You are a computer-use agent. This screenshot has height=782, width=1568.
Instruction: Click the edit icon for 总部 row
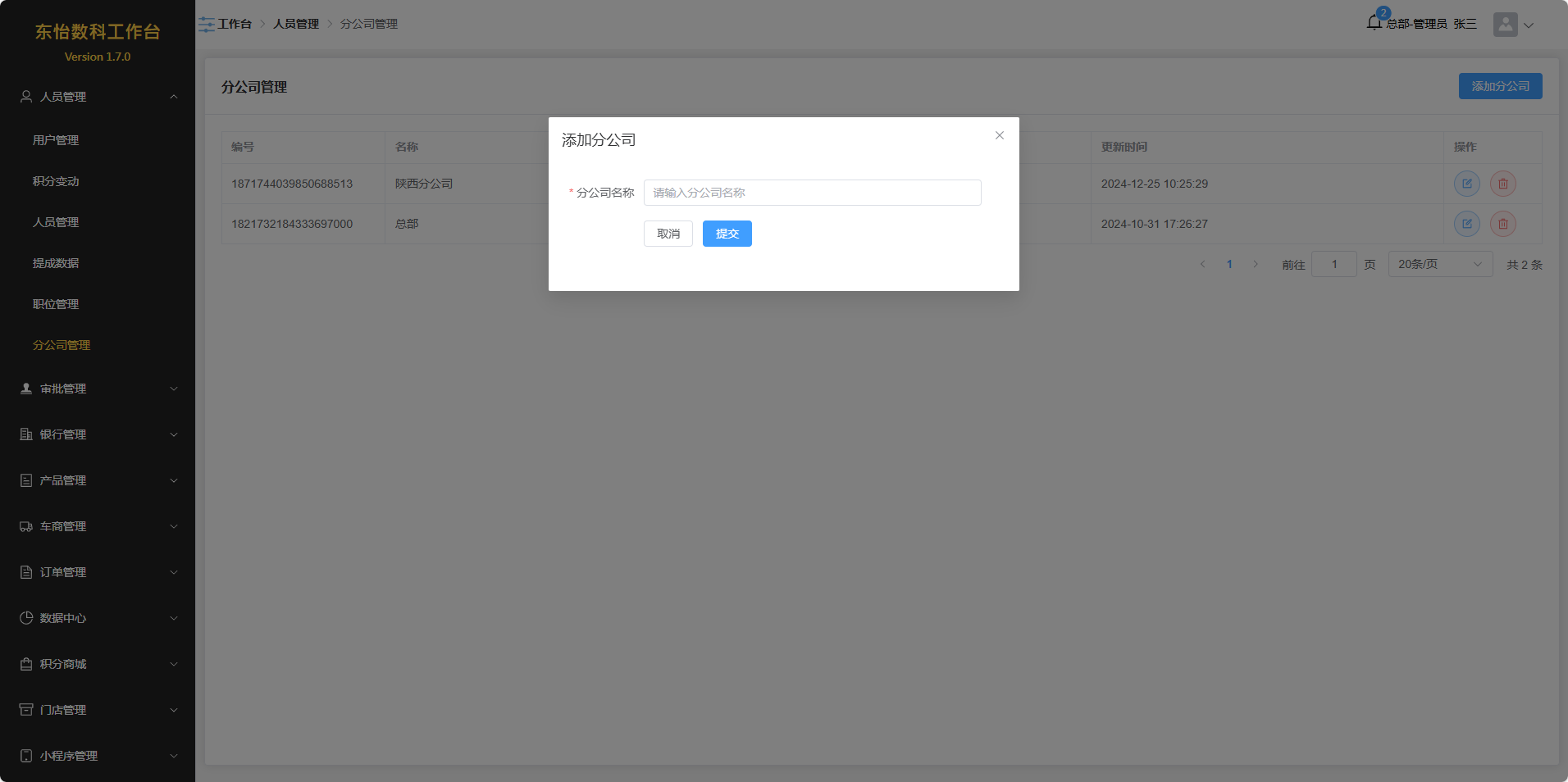coord(1466,224)
